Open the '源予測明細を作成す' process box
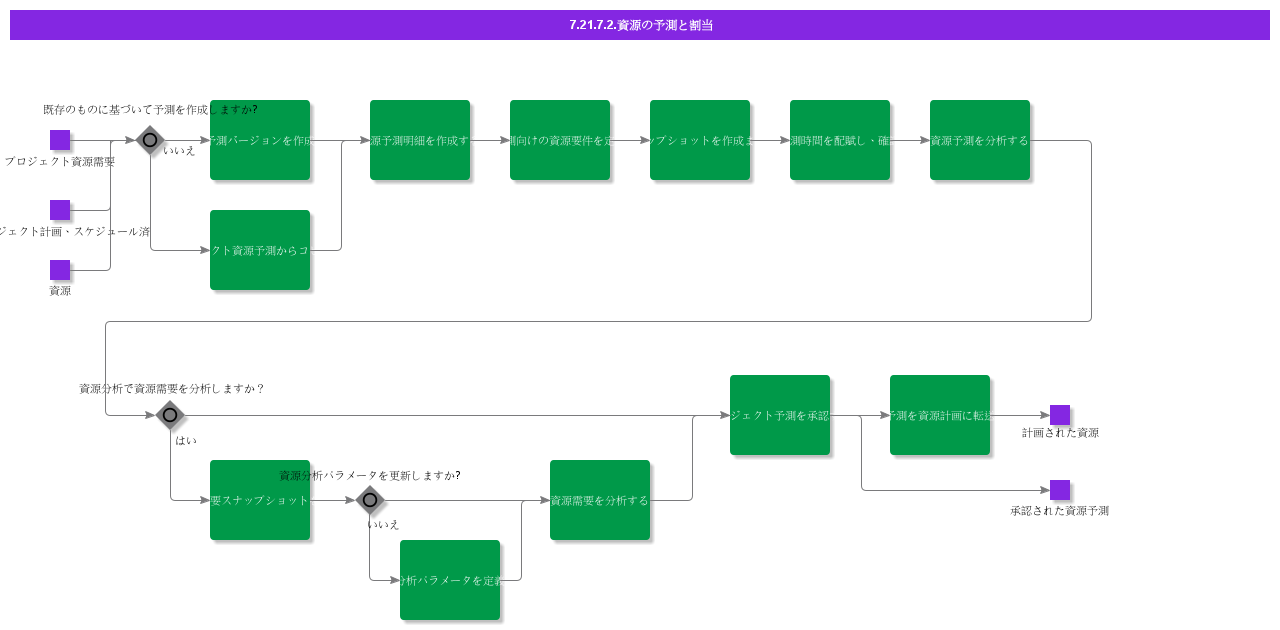1280x630 pixels. pos(420,140)
